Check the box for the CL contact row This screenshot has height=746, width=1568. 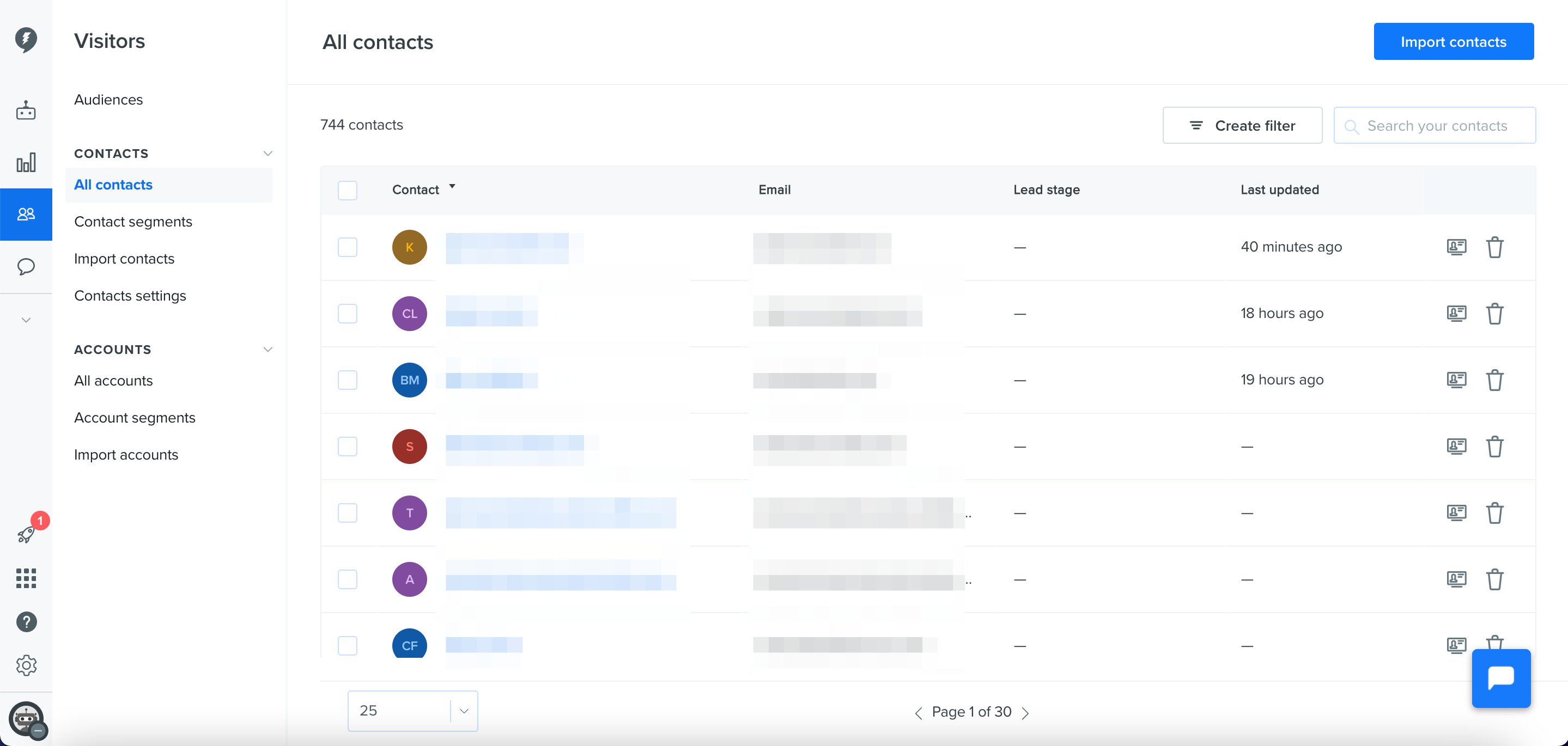click(348, 313)
